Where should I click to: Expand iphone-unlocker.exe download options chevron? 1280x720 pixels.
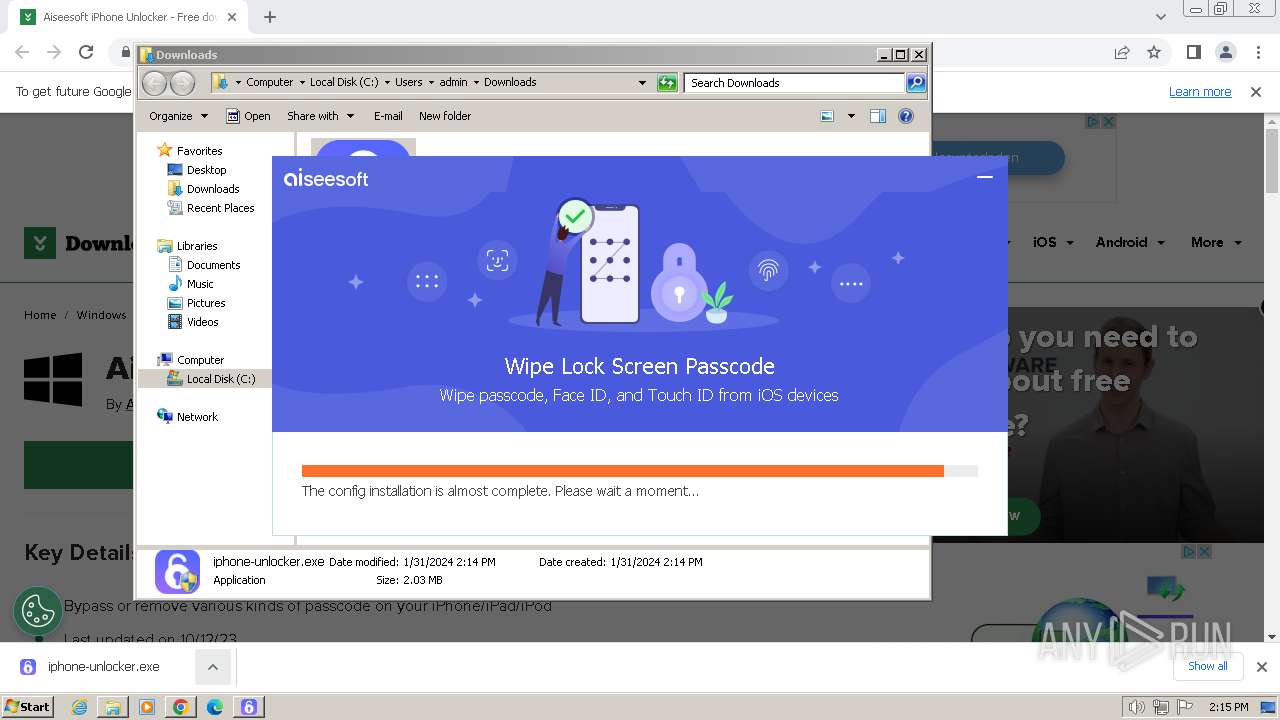click(213, 667)
